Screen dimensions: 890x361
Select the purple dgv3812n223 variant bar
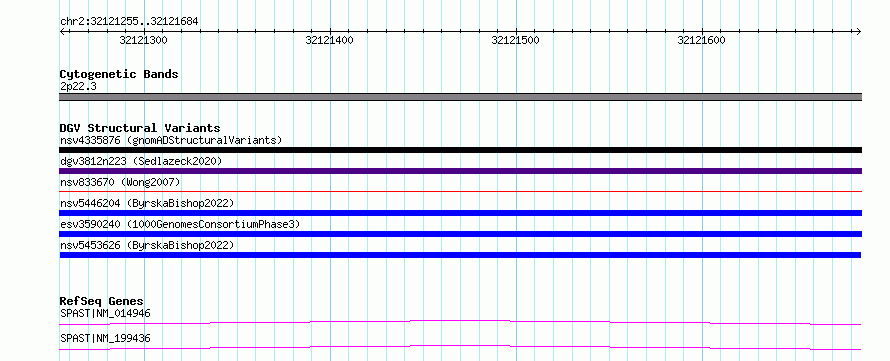461,171
